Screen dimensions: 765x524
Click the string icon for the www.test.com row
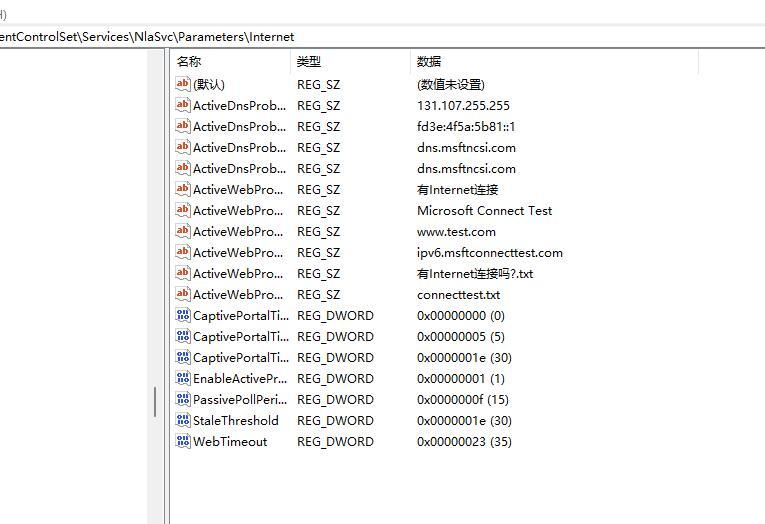[x=183, y=232]
